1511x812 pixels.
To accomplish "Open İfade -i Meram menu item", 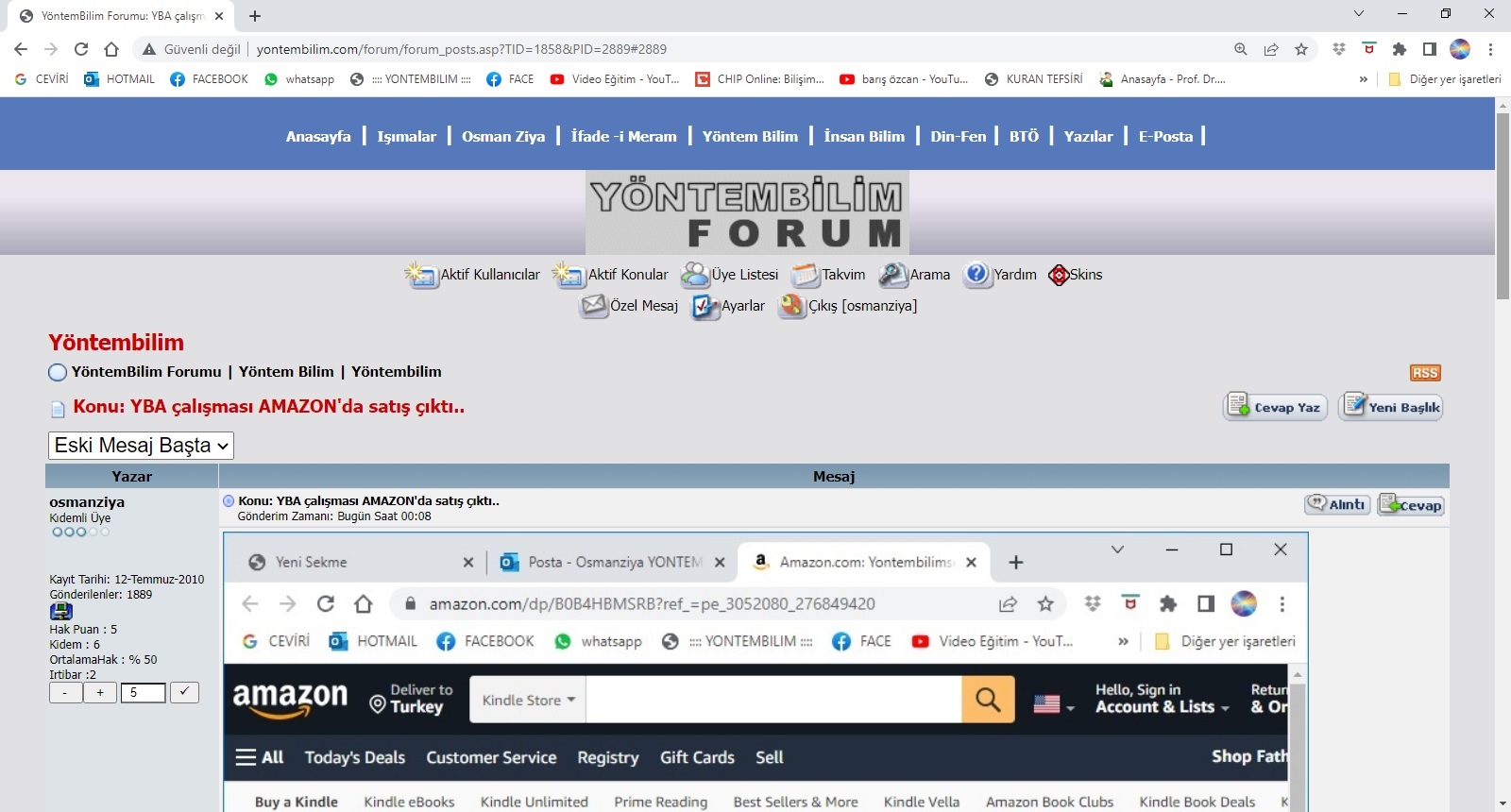I will [x=623, y=136].
